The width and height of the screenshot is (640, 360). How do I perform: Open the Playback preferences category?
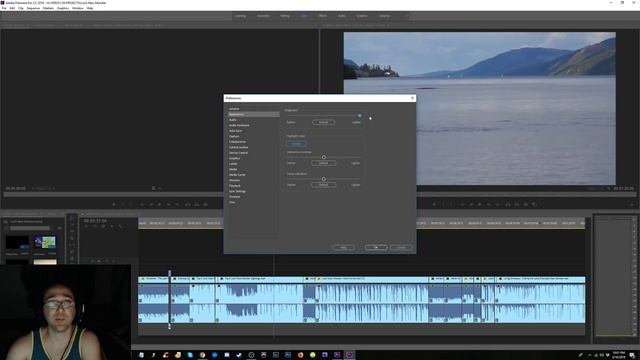pos(235,186)
